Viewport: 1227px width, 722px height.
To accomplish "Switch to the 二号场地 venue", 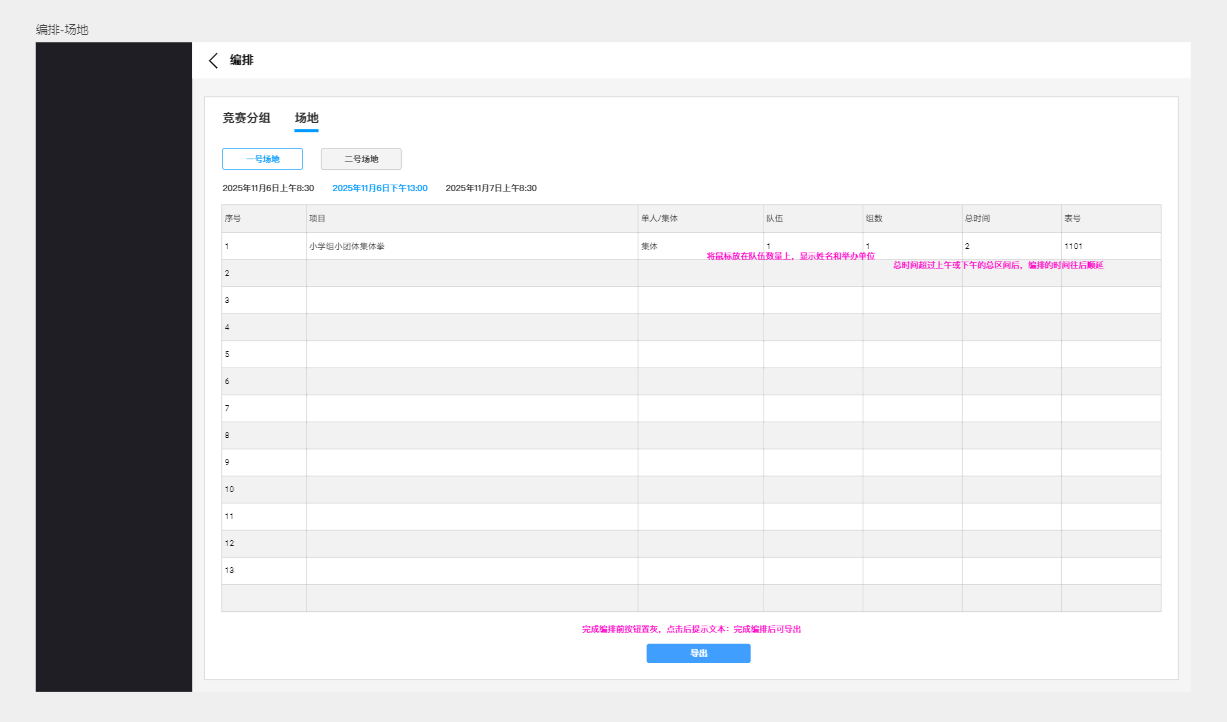I will coord(361,159).
